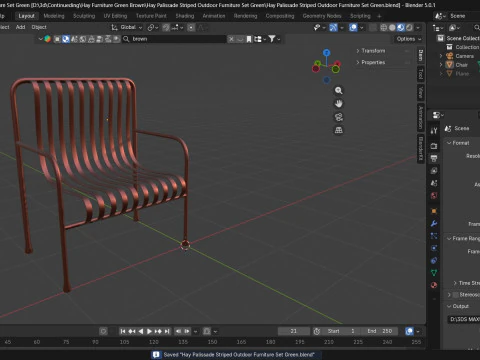Switch to the Layout workspace tab
Viewport: 480px width, 360px height.
pyautogui.click(x=26, y=16)
